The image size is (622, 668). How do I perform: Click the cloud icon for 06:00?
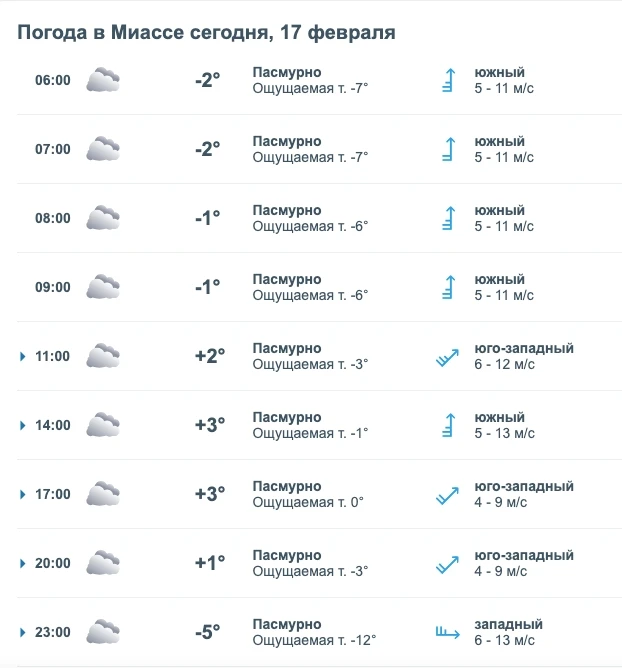pos(103,80)
